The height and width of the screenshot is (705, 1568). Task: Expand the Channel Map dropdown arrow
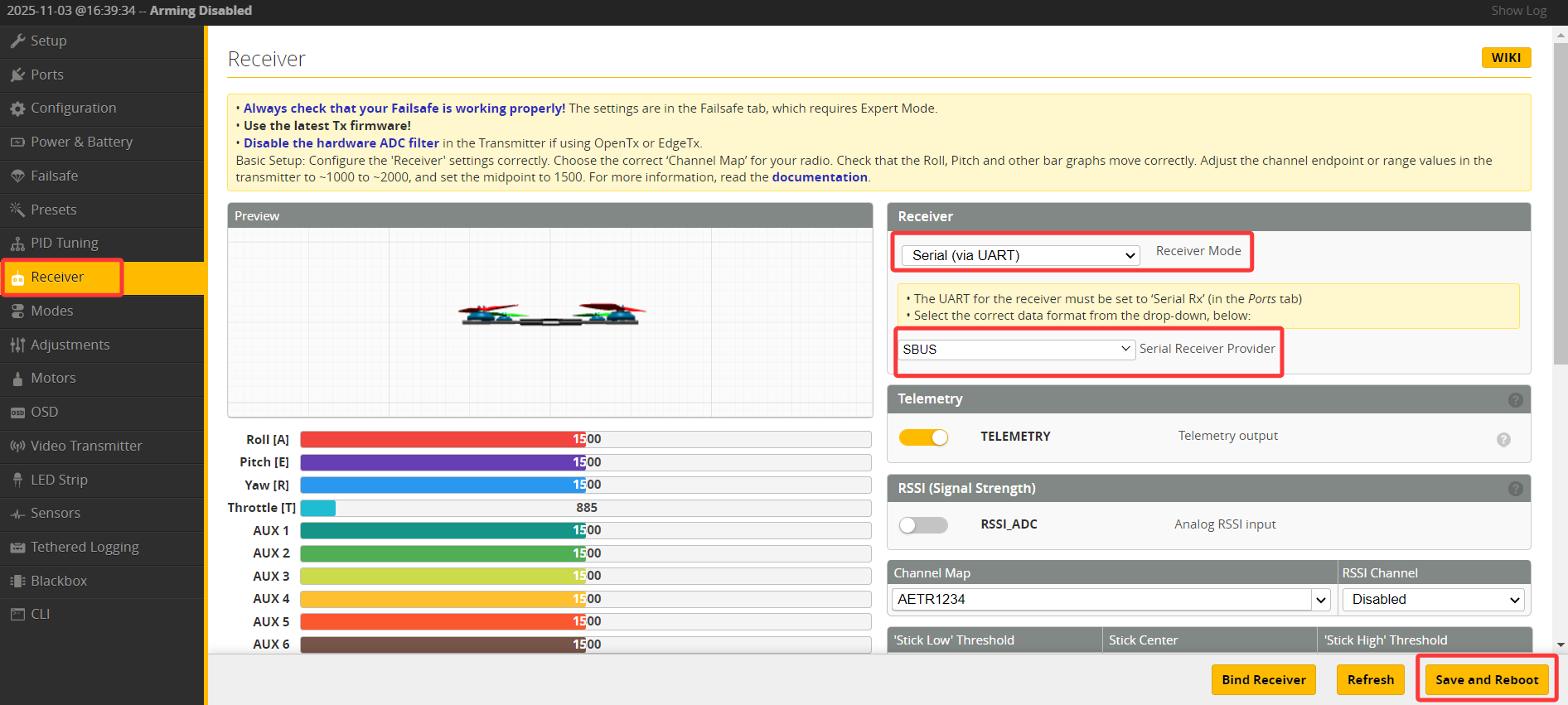click(1320, 600)
